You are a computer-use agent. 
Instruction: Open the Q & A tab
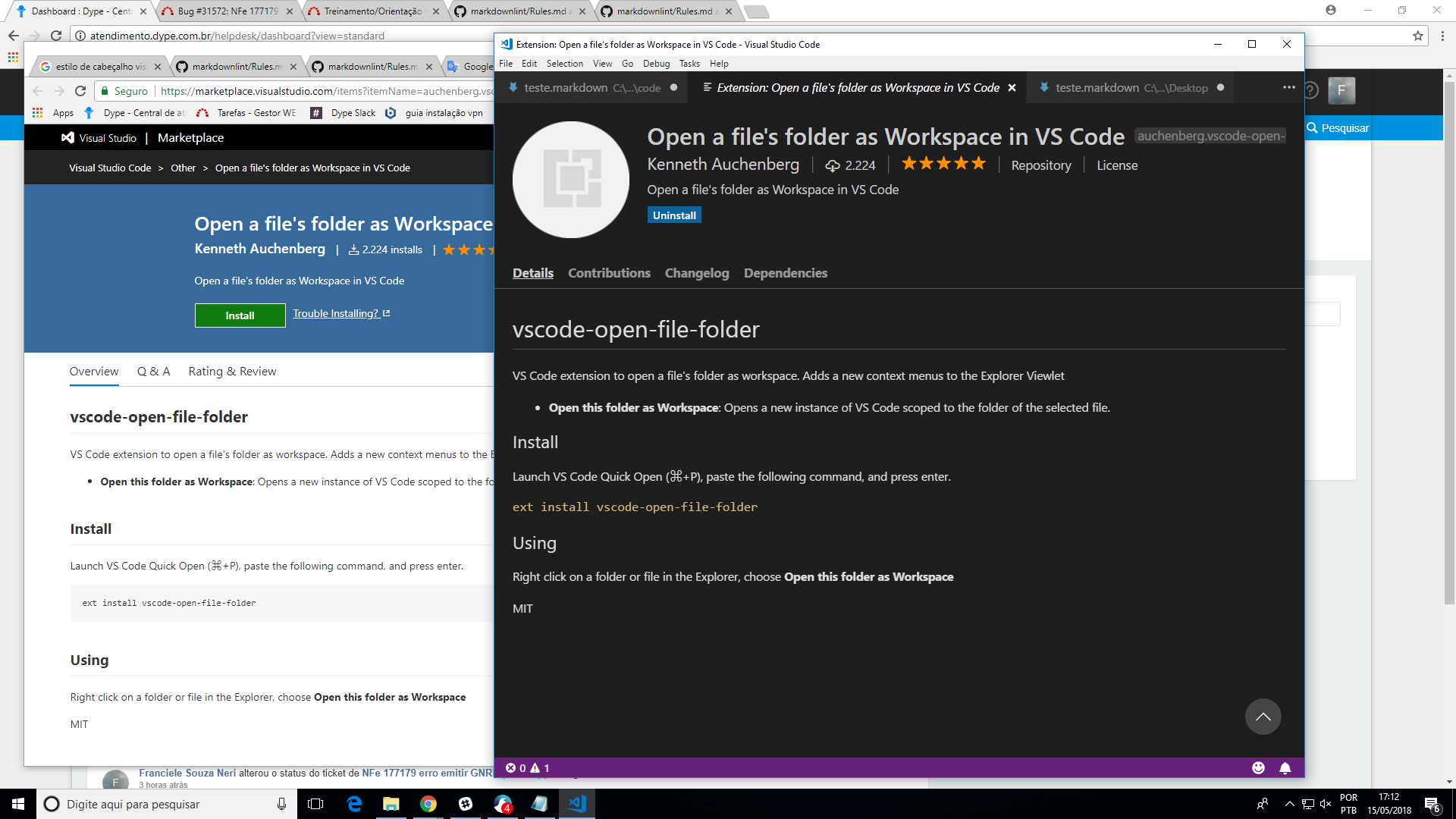[x=153, y=371]
